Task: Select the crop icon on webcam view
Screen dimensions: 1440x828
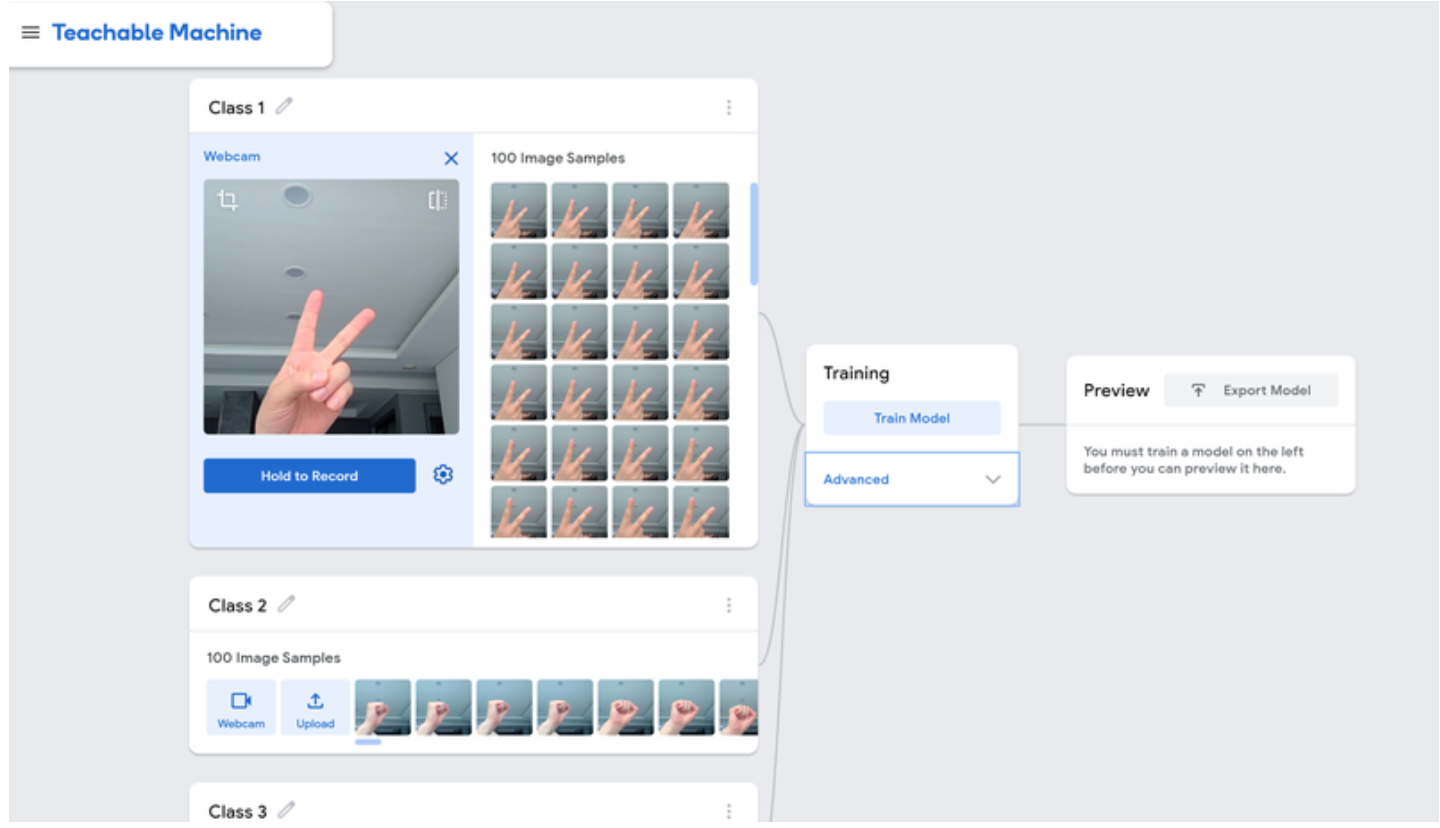Action: [x=228, y=201]
